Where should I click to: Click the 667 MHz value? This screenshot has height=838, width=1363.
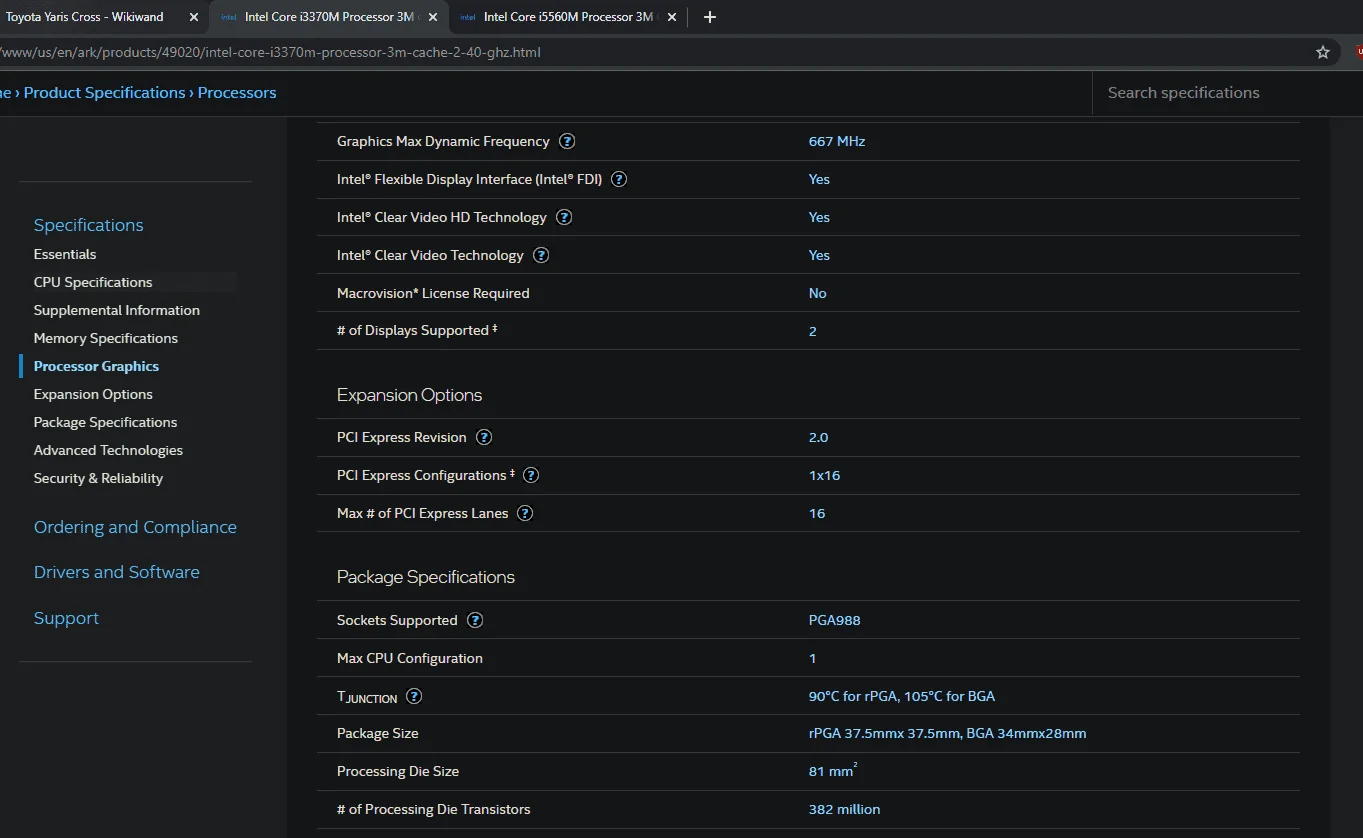[837, 141]
